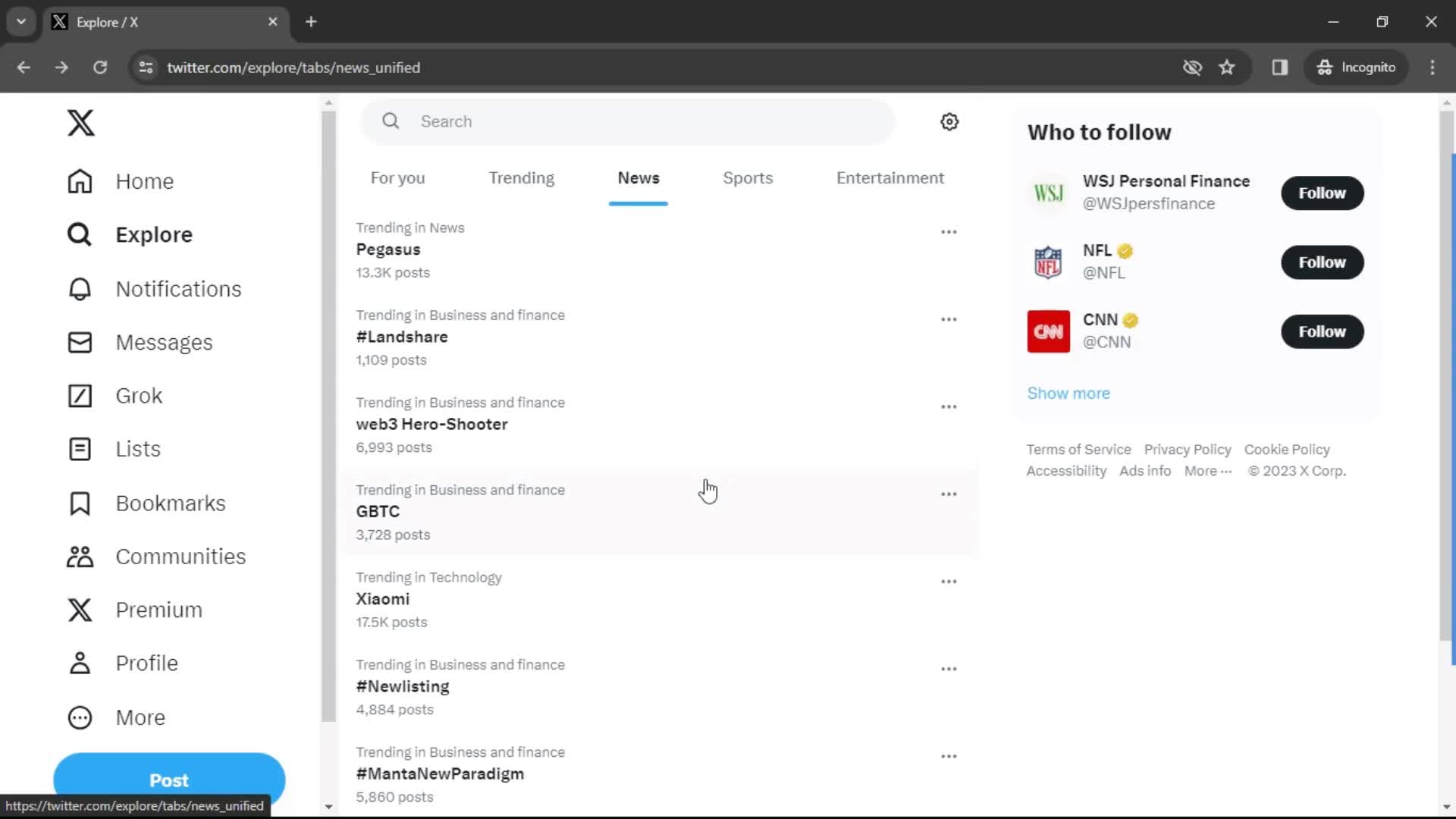Open Communities in the sidebar
This screenshot has height=819, width=1456.
tap(156, 557)
